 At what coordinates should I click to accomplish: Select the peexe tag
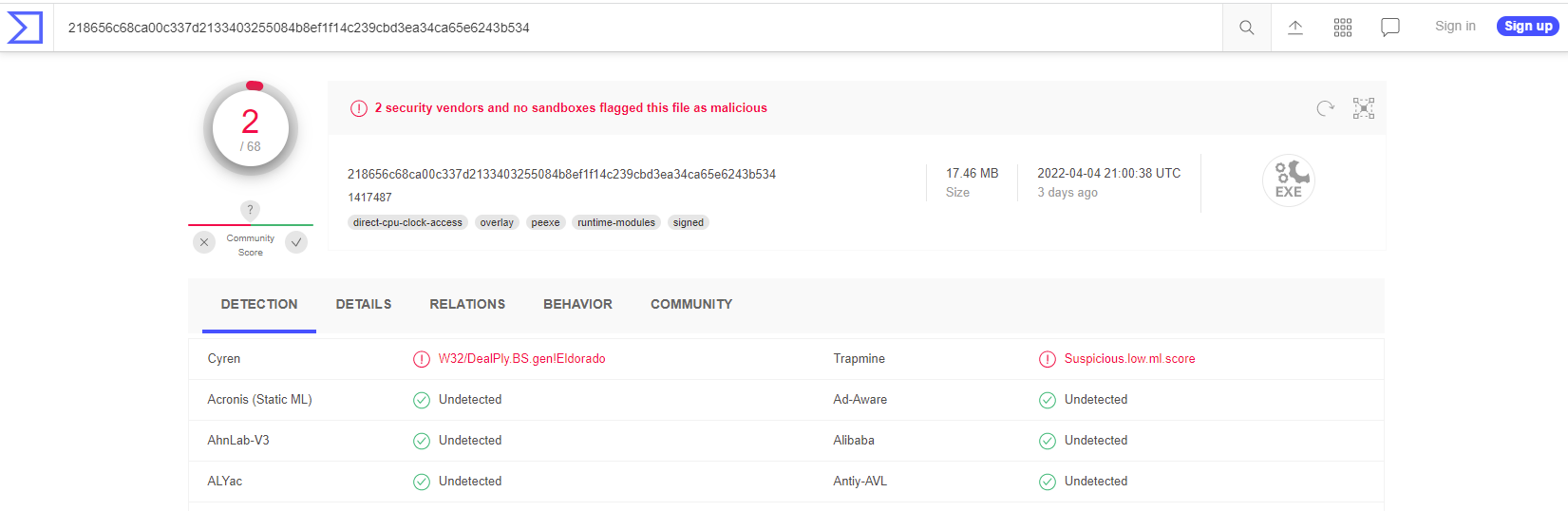[x=545, y=222]
